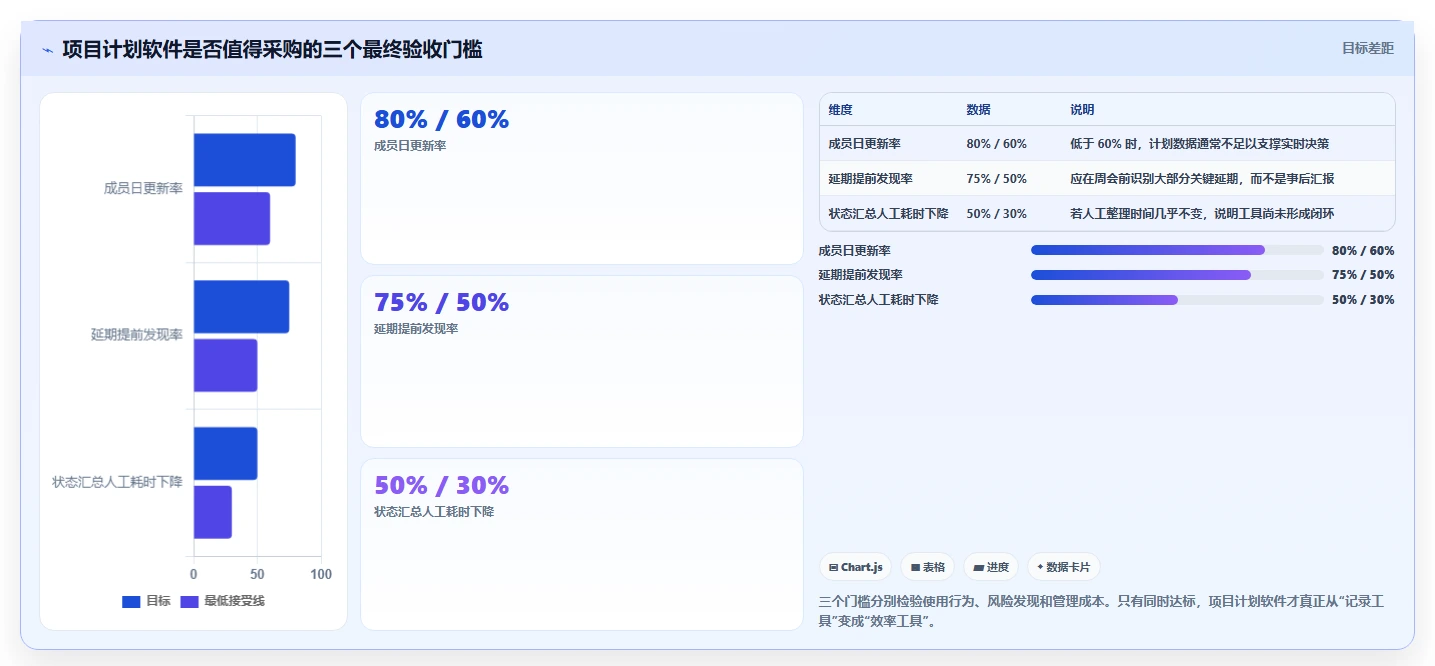Screen dimensions: 1435x666
Task: Click the 目标差距 label in the header
Action: click(x=1367, y=48)
